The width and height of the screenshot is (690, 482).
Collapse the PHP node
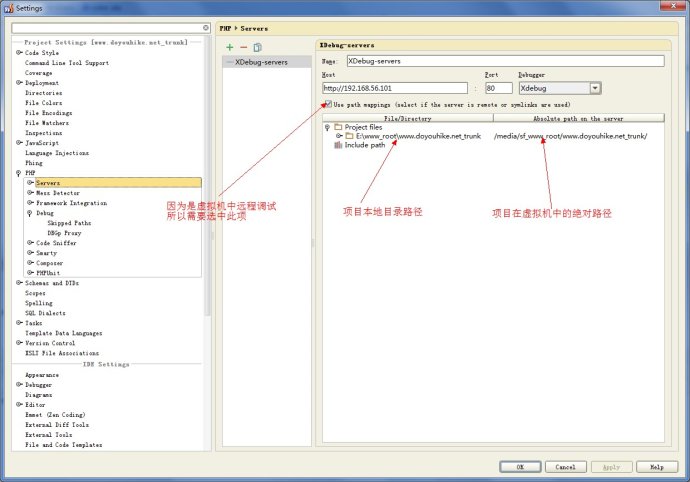[19, 173]
